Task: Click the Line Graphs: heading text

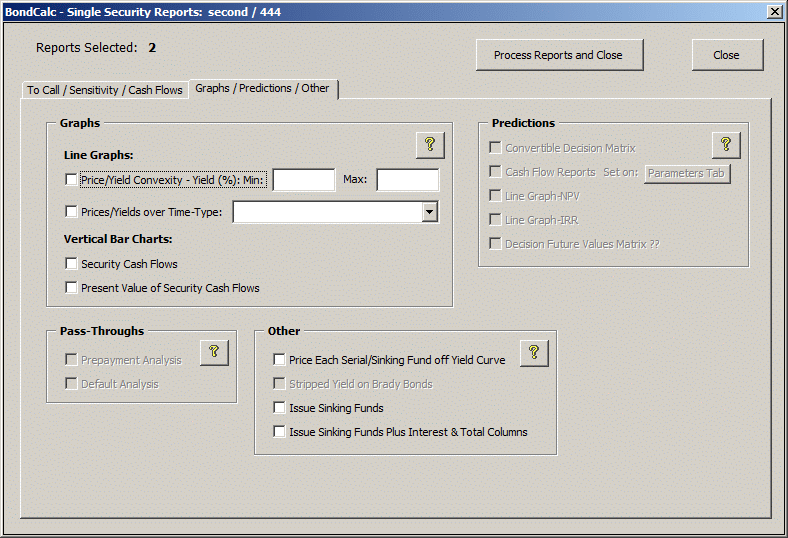Action: tap(98, 155)
